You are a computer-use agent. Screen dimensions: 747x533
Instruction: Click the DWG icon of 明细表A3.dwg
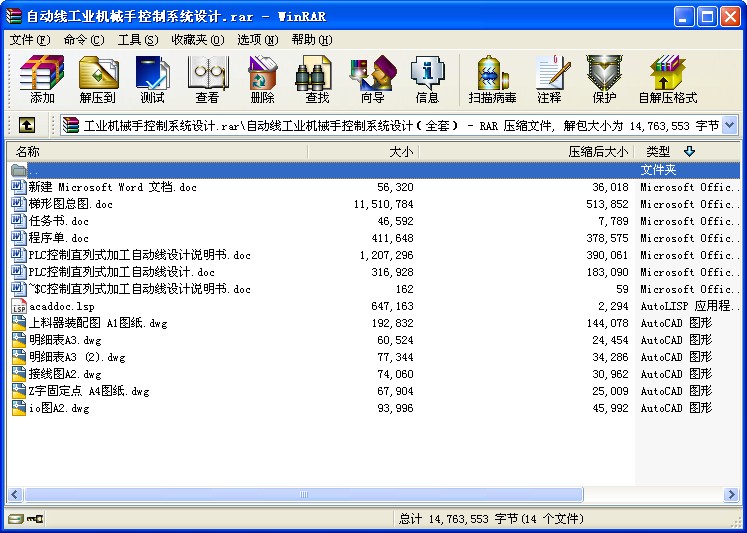tap(19, 340)
